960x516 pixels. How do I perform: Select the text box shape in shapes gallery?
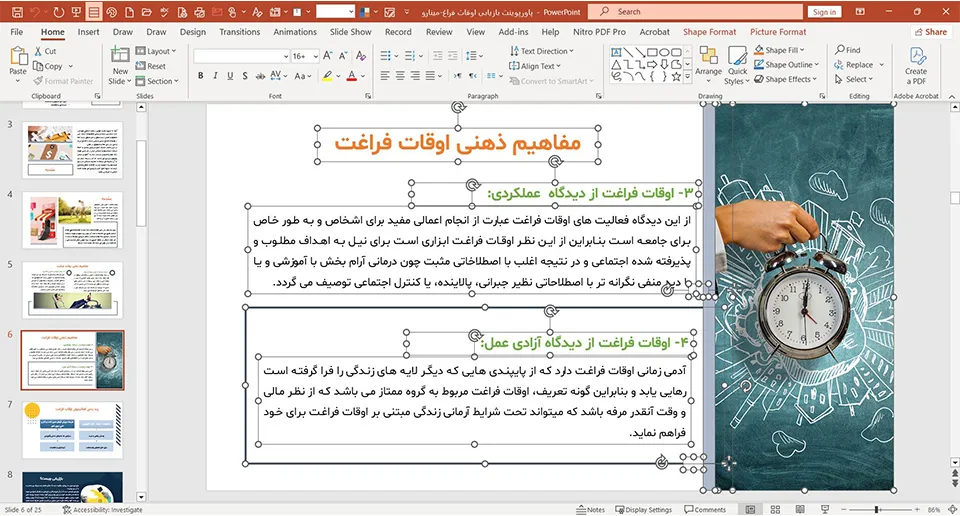616,52
